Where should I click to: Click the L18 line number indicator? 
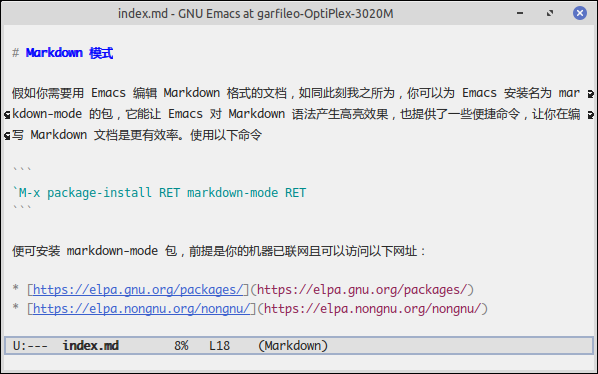pos(219,346)
